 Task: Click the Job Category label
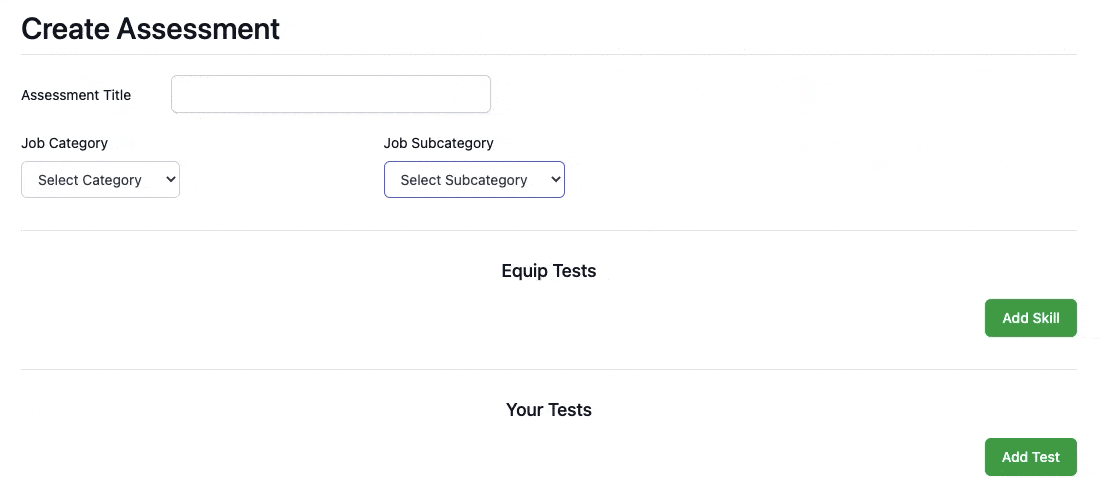[x=64, y=143]
